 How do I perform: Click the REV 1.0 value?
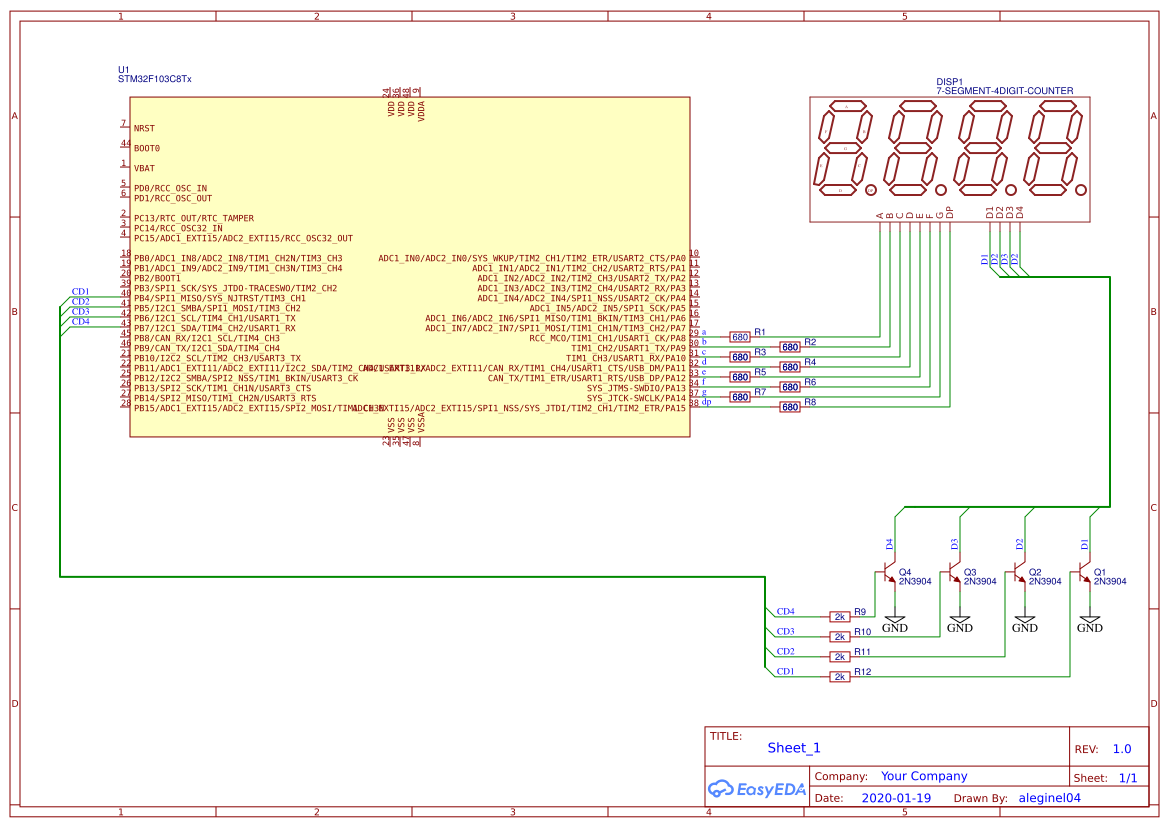point(1121,748)
